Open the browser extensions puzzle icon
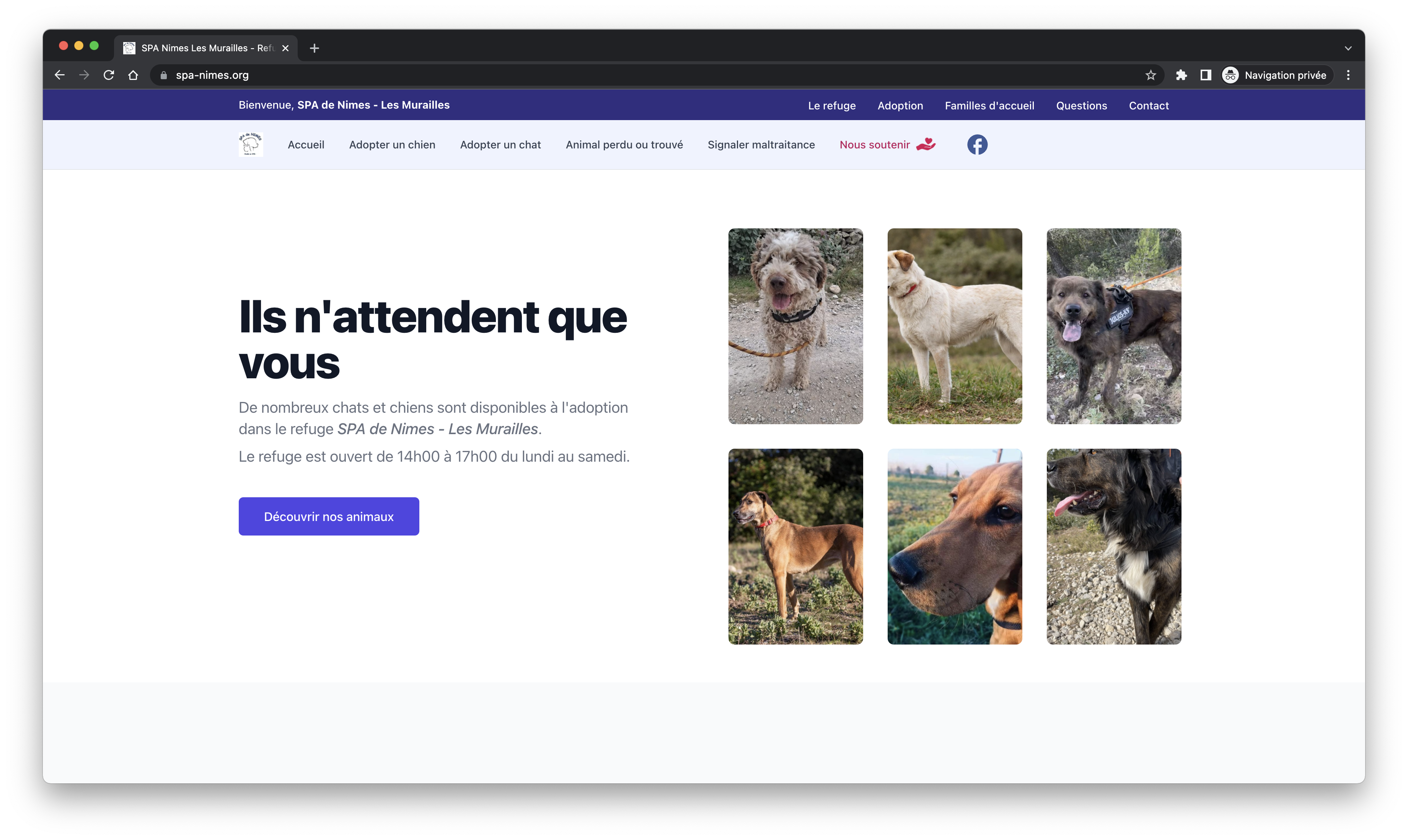Image resolution: width=1408 pixels, height=840 pixels. (1181, 75)
